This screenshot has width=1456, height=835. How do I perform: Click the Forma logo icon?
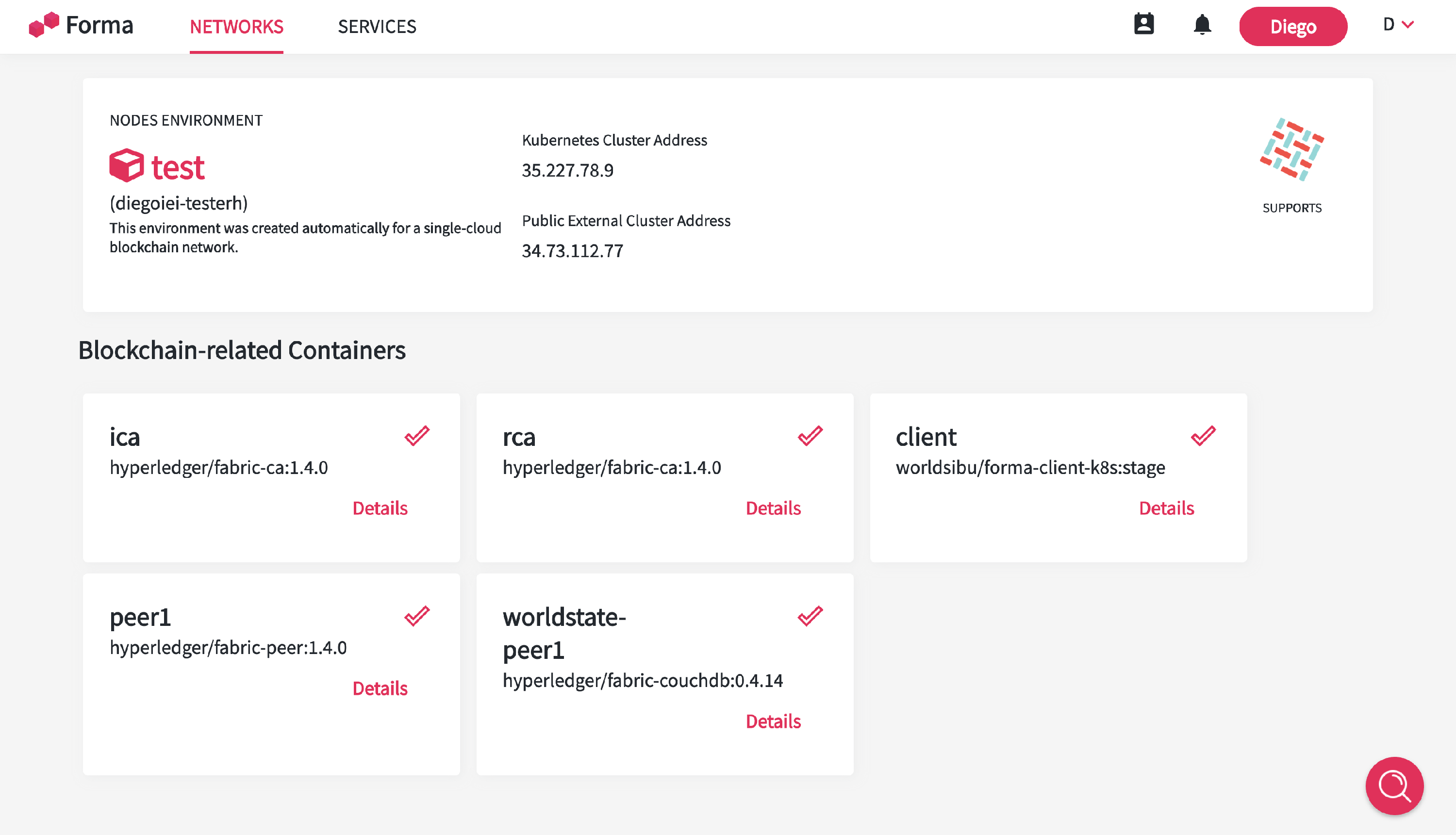click(x=44, y=25)
